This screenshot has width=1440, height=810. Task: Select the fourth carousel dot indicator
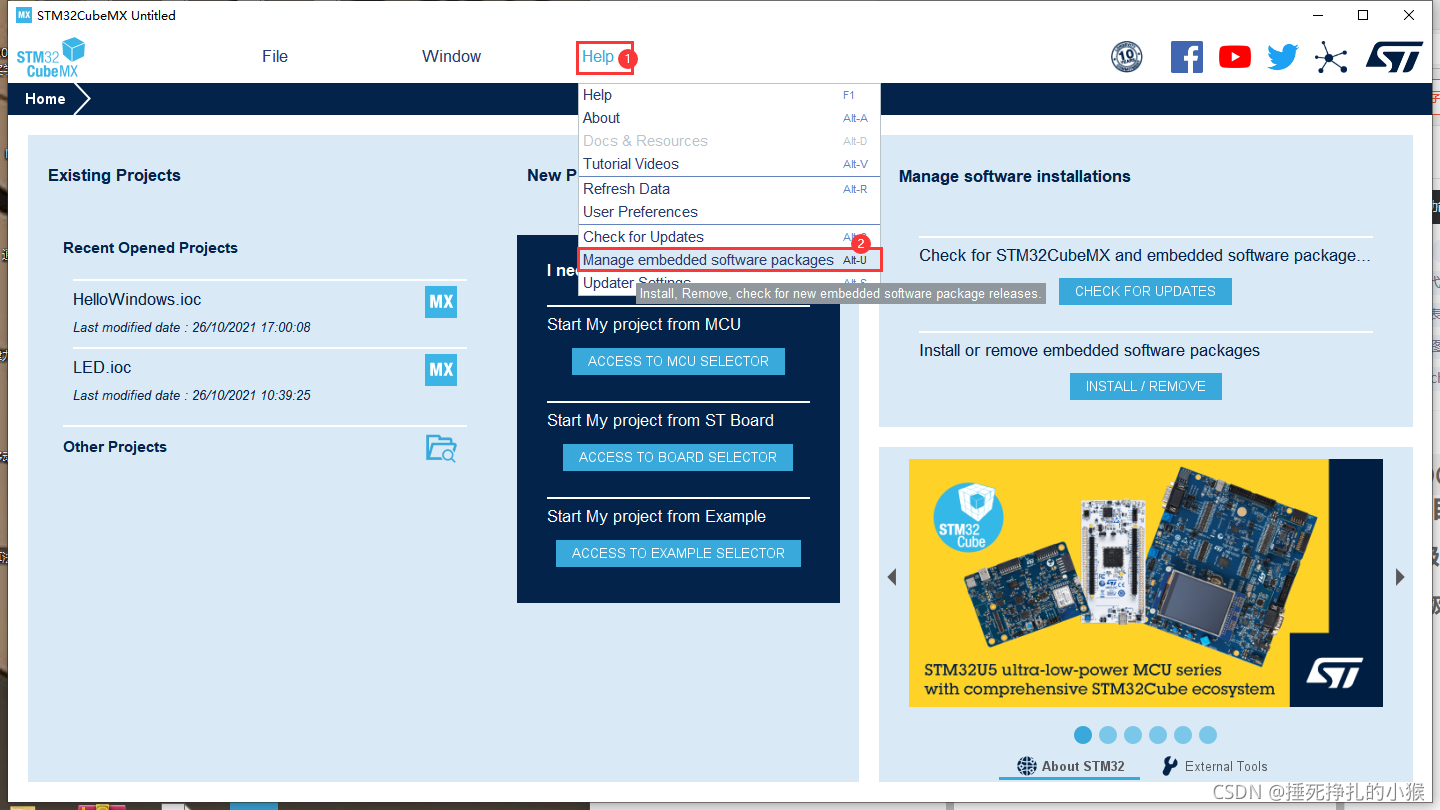coord(1158,735)
